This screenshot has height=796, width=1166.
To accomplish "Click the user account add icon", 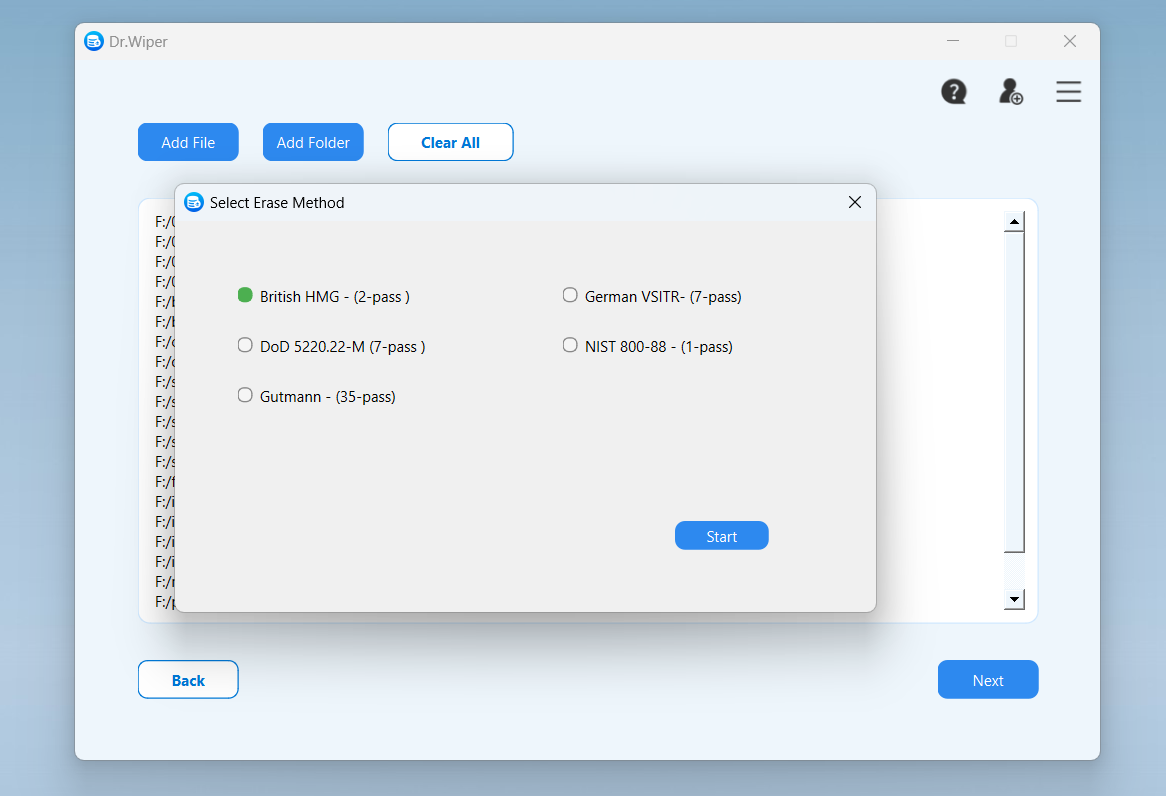I will [1010, 92].
